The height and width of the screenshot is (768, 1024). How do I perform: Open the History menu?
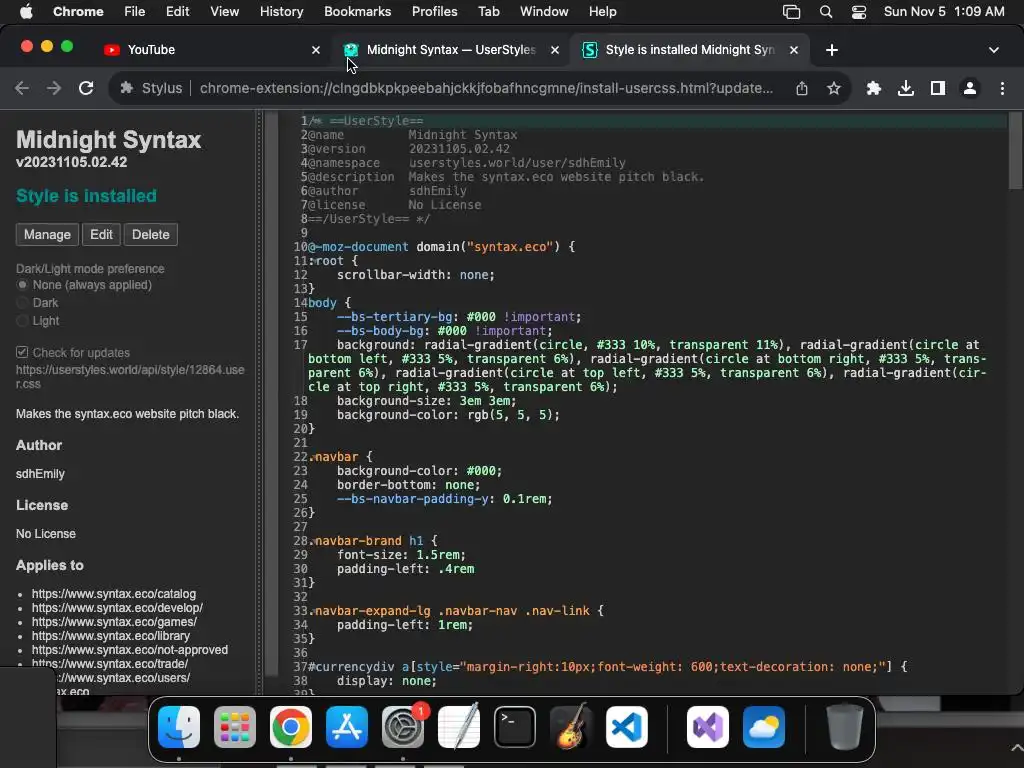(281, 12)
